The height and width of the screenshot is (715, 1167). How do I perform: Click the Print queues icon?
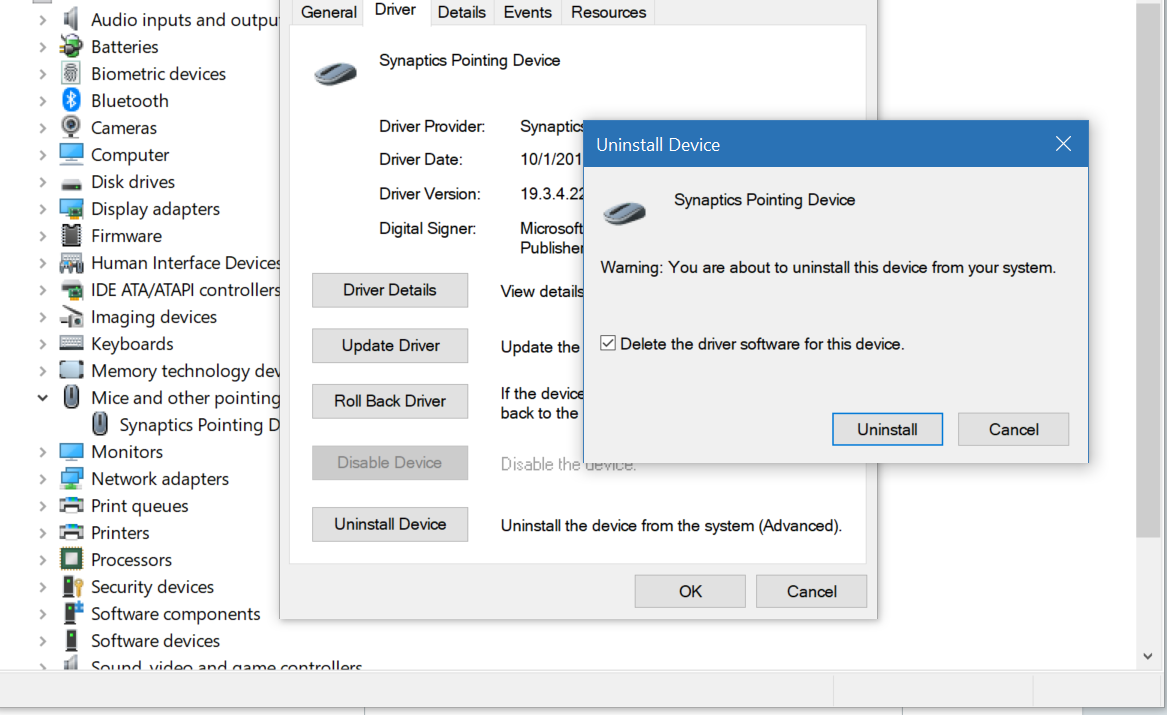coord(71,505)
